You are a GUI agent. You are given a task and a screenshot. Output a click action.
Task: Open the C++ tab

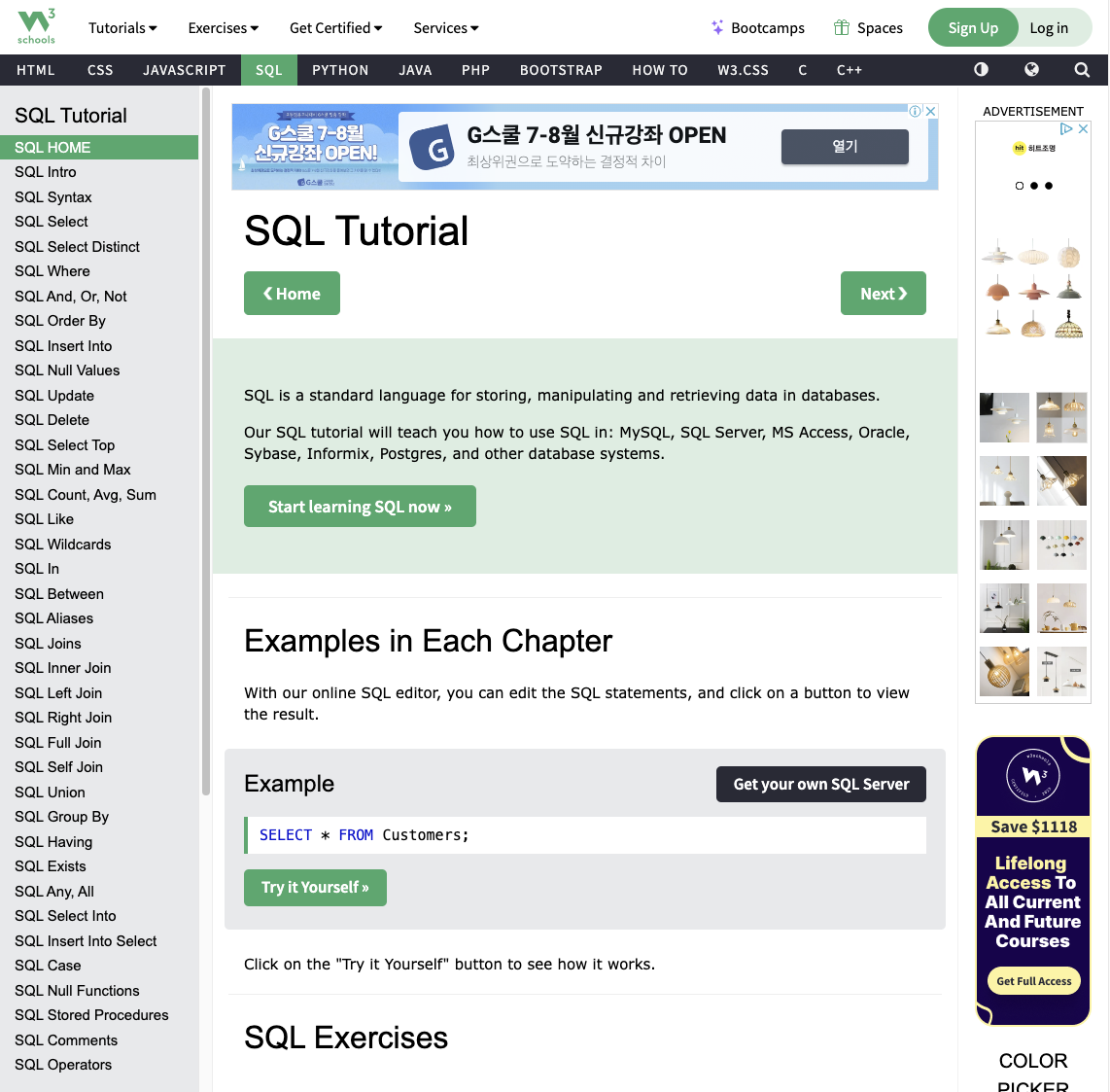(x=849, y=70)
